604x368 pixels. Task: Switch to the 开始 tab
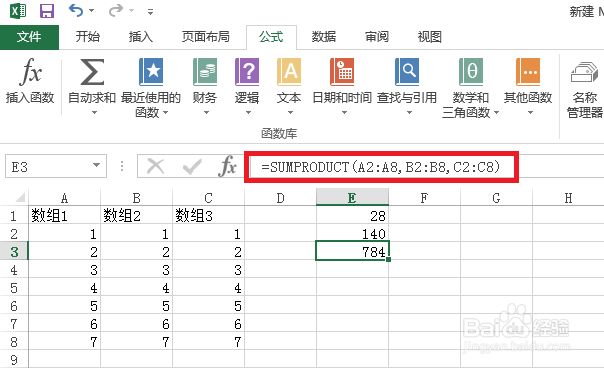87,37
